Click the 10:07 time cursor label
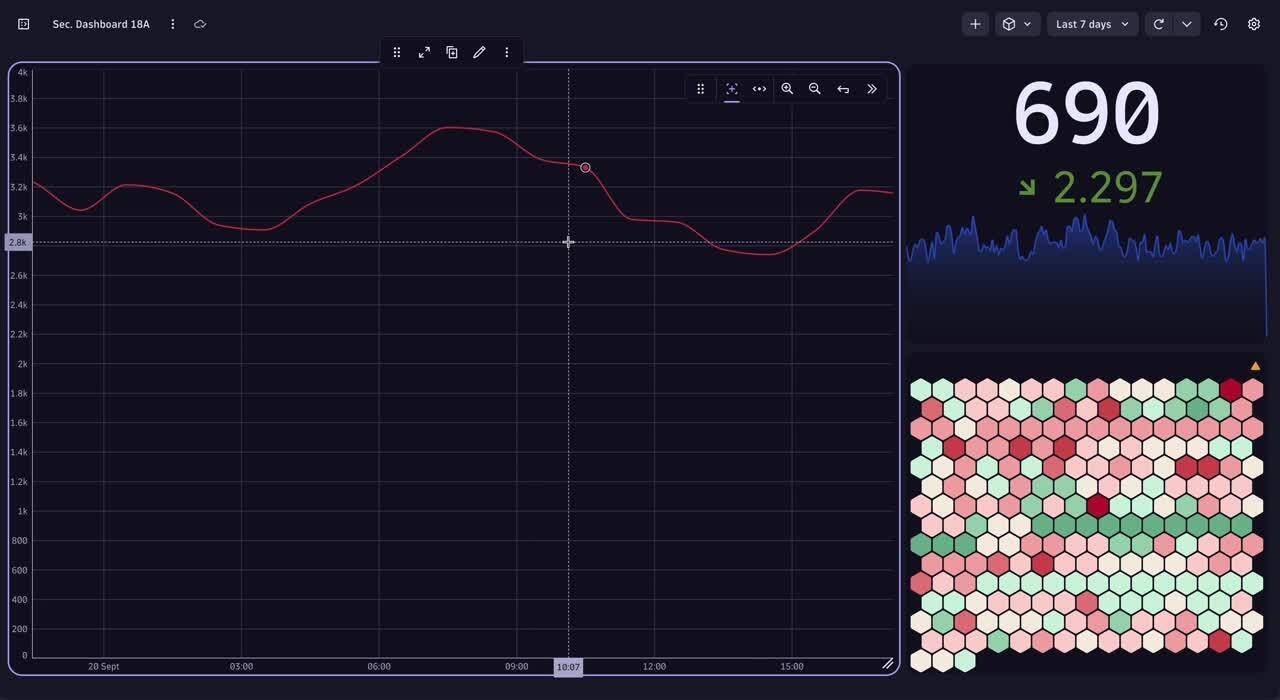The image size is (1280, 700). [568, 667]
